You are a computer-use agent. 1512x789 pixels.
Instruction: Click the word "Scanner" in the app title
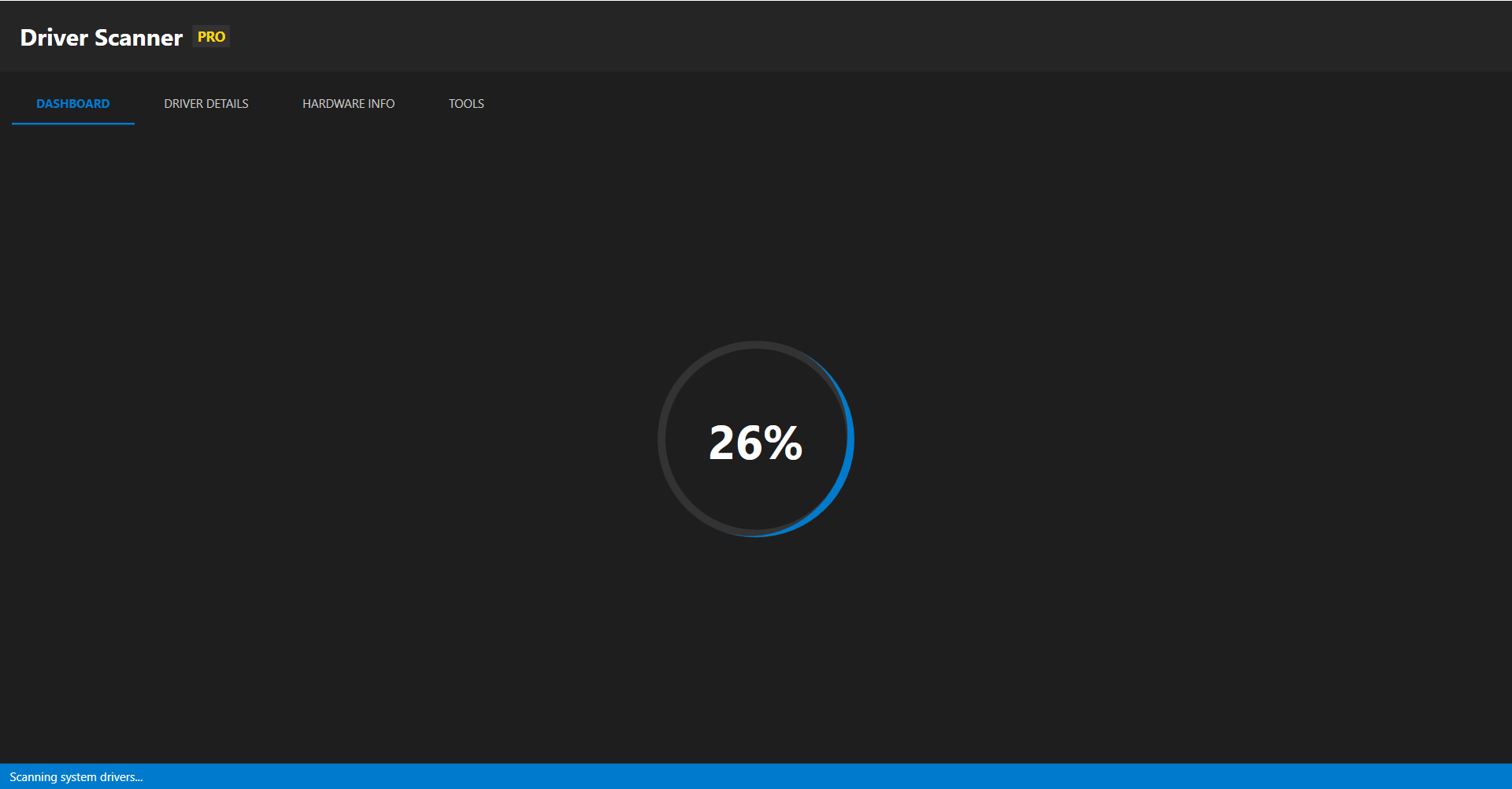[x=139, y=38]
